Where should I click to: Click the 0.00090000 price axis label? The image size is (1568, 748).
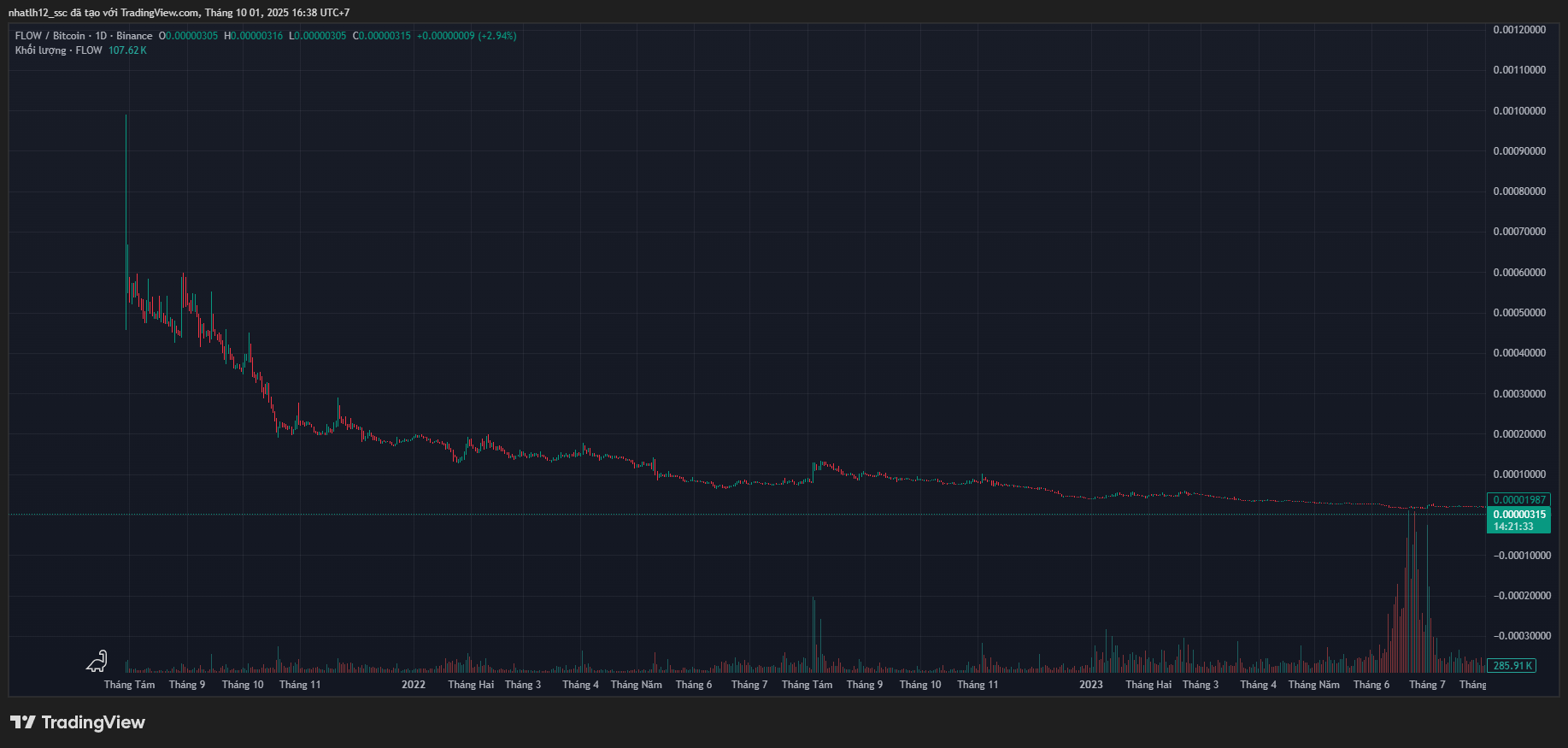[1519, 151]
